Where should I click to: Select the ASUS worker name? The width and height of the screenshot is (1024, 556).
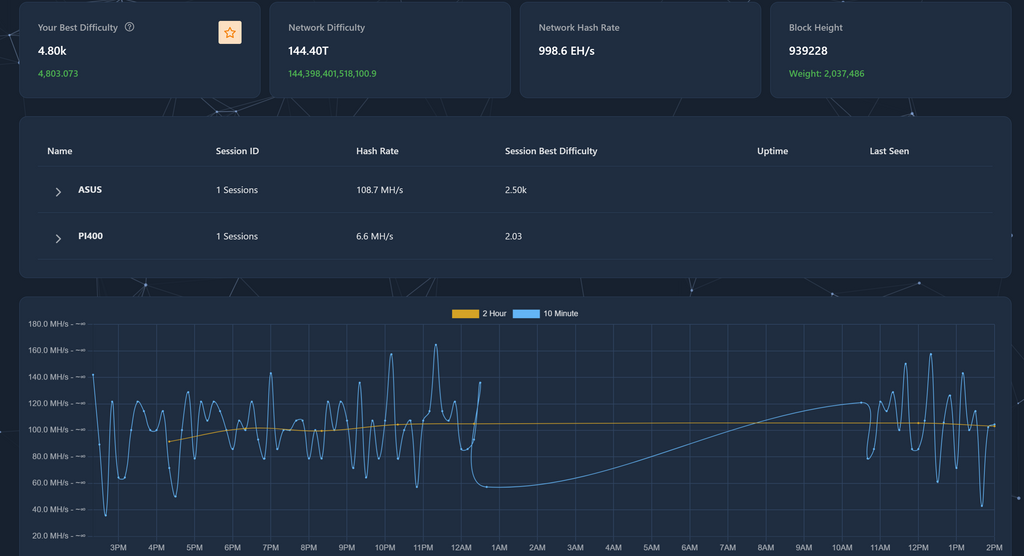point(90,190)
